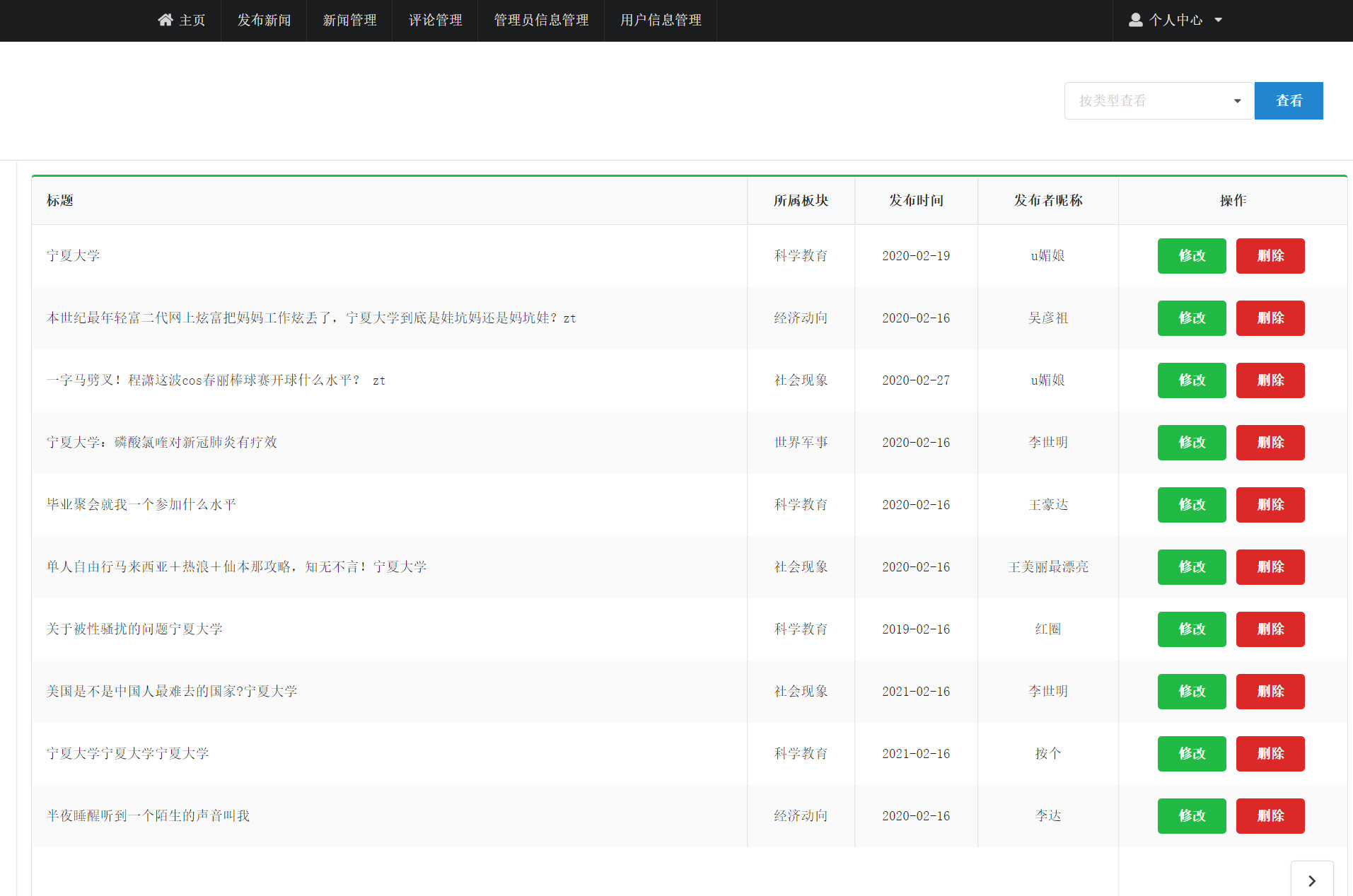Click 修改 for the 美国是不是 news row

point(1192,692)
